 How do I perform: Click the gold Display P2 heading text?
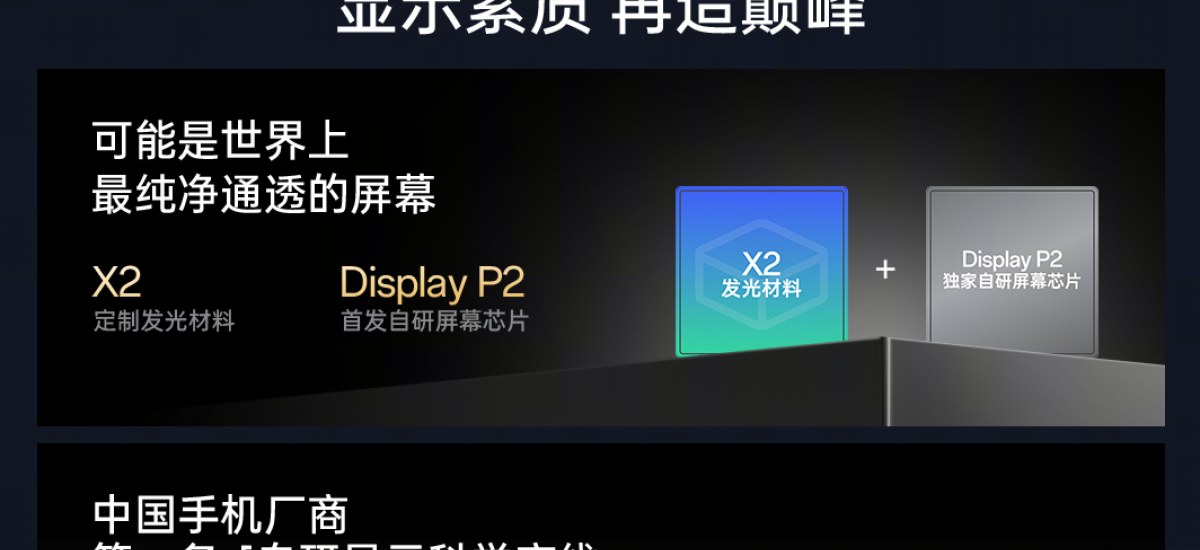click(432, 284)
